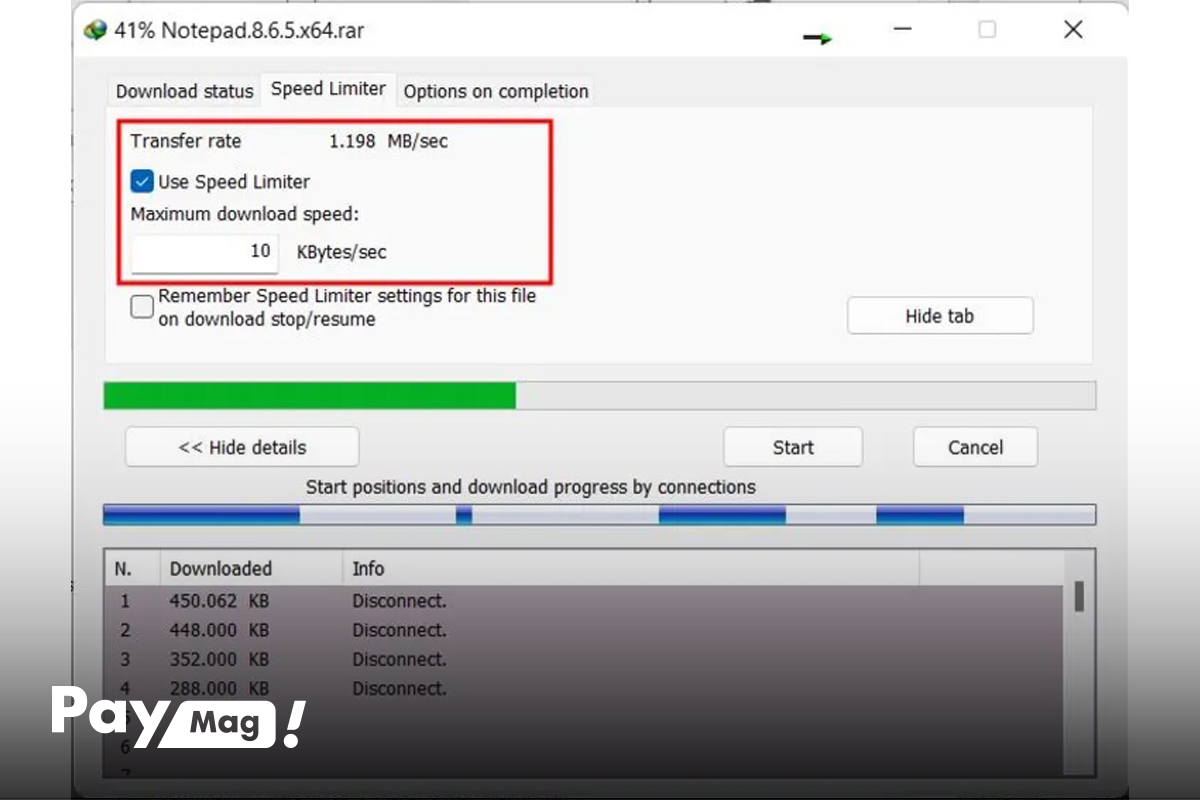Click the maximize window icon
This screenshot has height=800, width=1200.
[987, 30]
